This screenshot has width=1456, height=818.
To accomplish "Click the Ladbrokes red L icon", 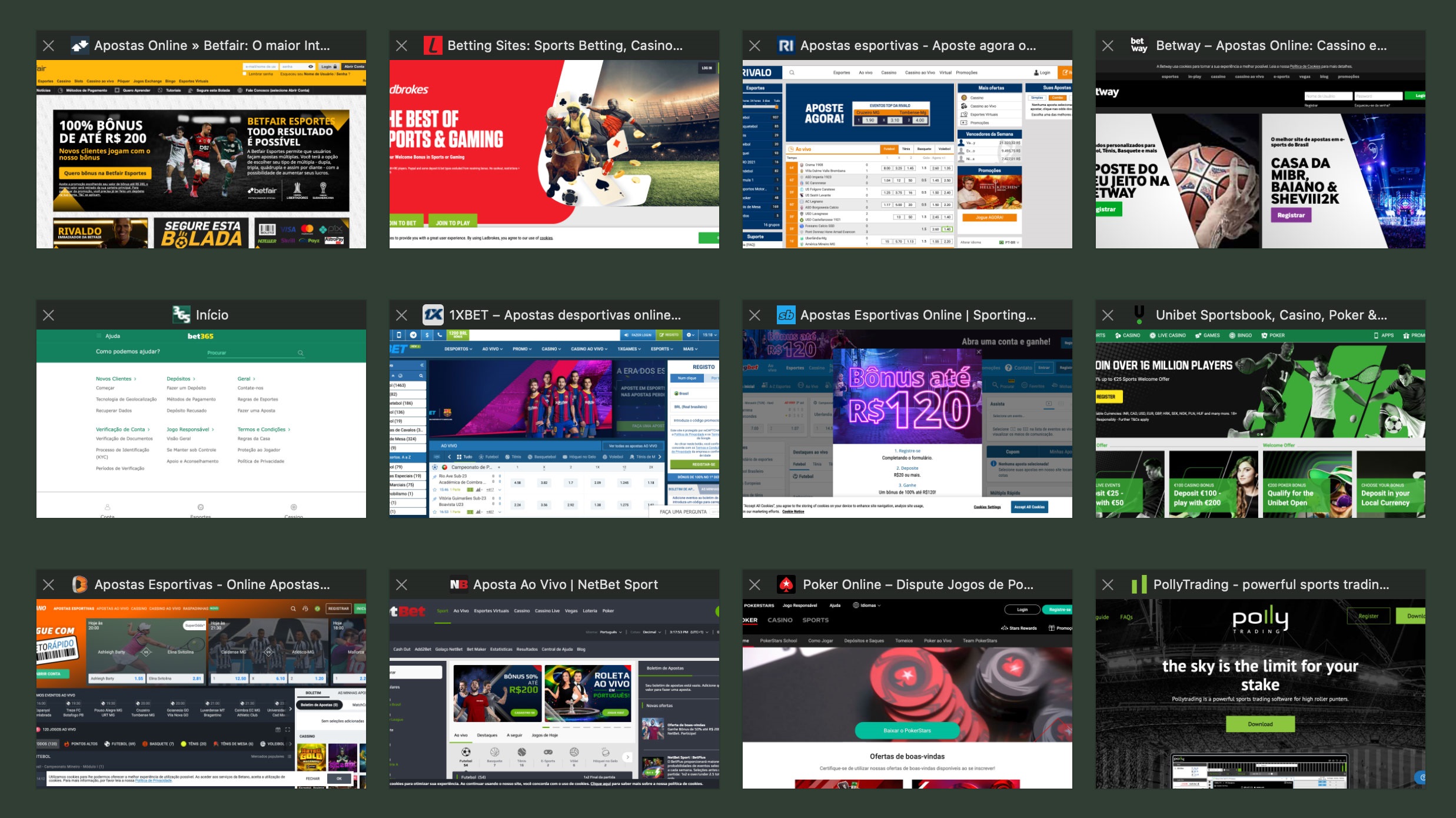I will click(431, 45).
